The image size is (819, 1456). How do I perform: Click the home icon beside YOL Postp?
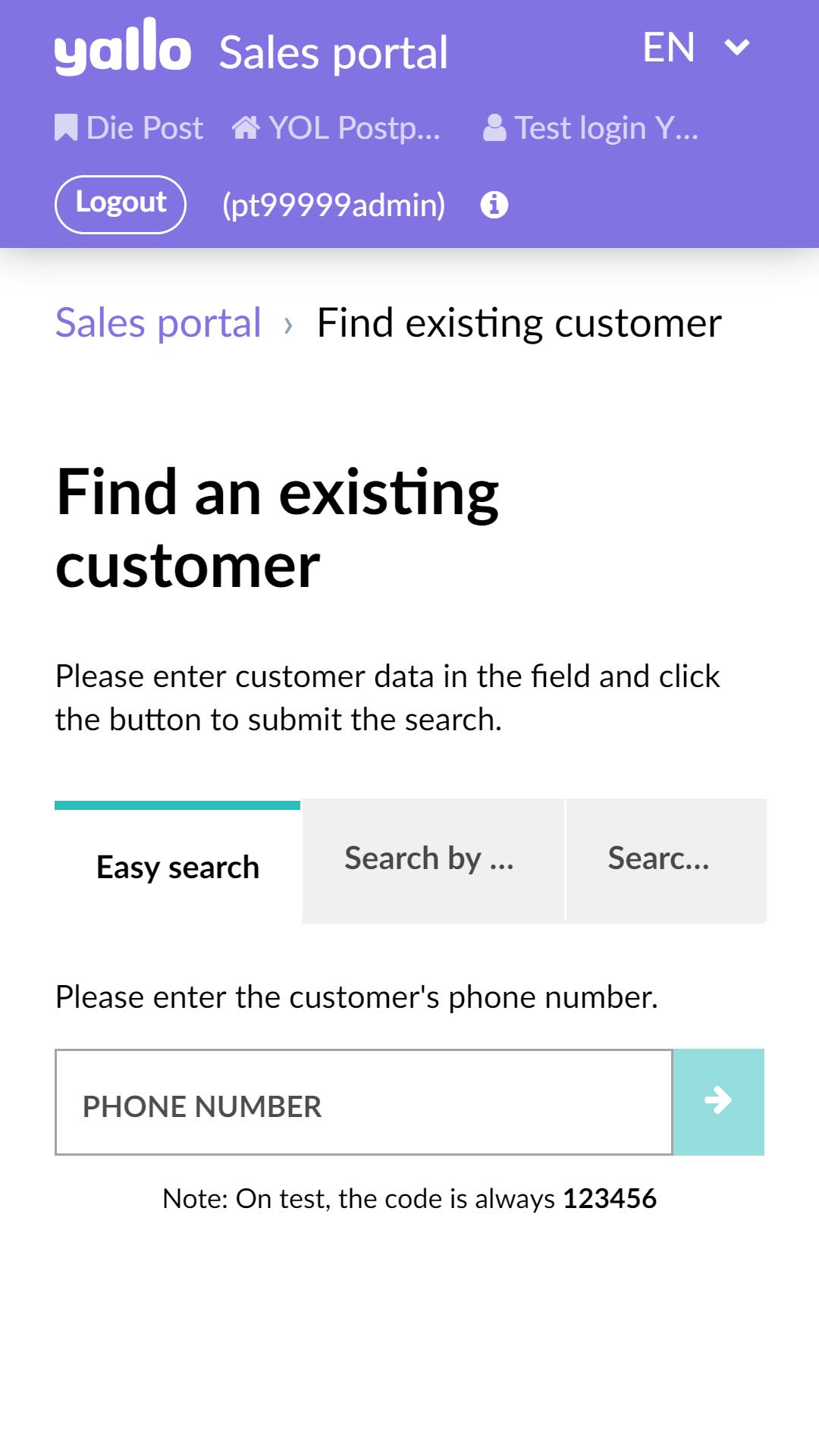[x=246, y=127]
